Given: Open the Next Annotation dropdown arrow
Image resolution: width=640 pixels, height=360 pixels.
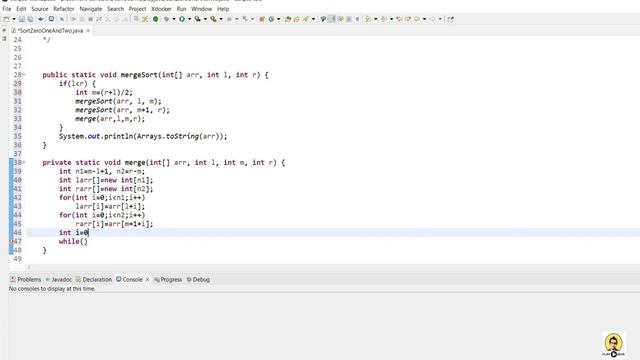Looking at the screenshot, I should click(x=376, y=19).
